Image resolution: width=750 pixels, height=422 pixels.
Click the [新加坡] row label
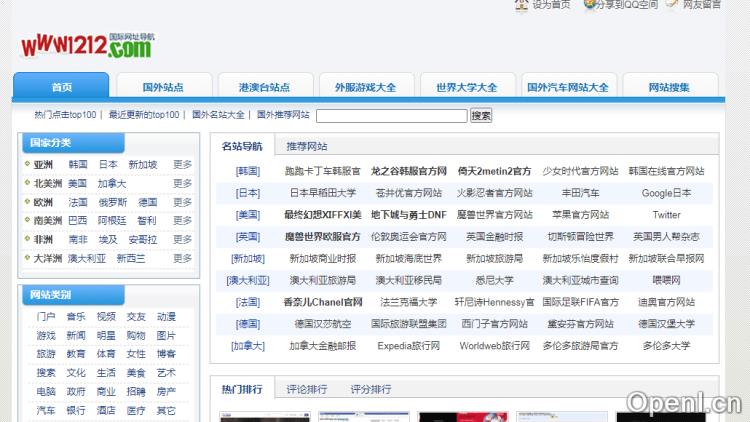click(248, 259)
